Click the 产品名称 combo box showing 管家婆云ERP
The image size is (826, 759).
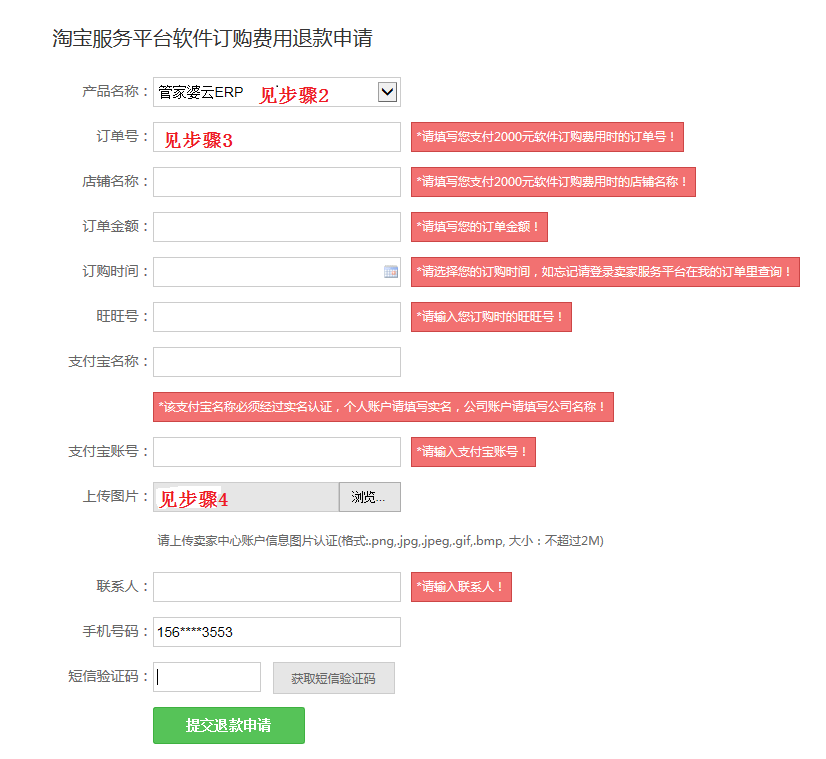tap(277, 92)
